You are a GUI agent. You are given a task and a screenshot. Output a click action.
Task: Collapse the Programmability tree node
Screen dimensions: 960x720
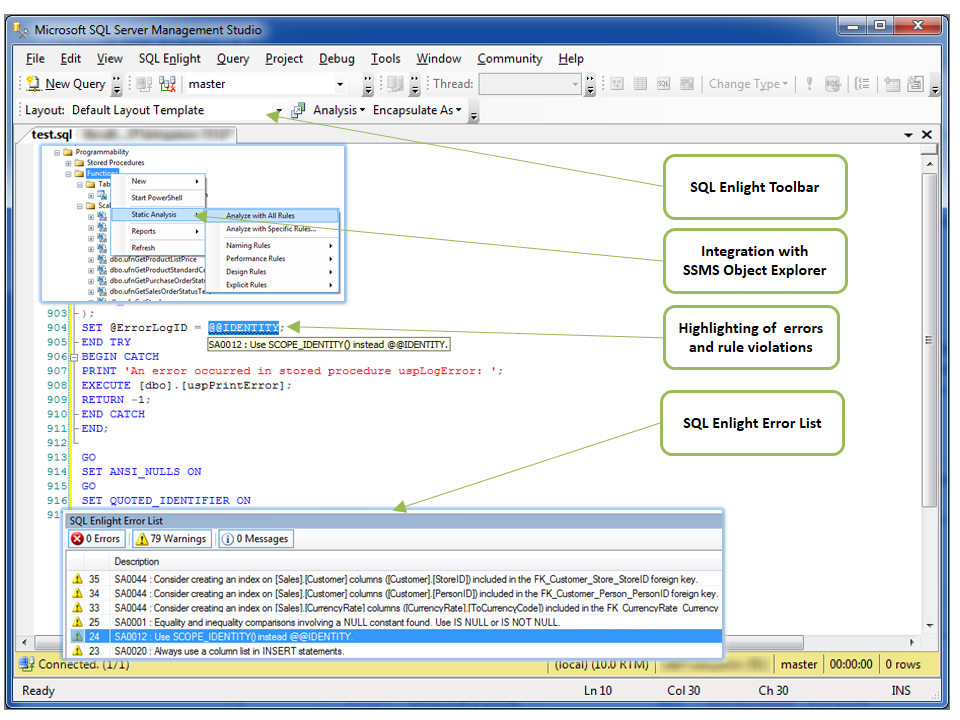click(57, 152)
